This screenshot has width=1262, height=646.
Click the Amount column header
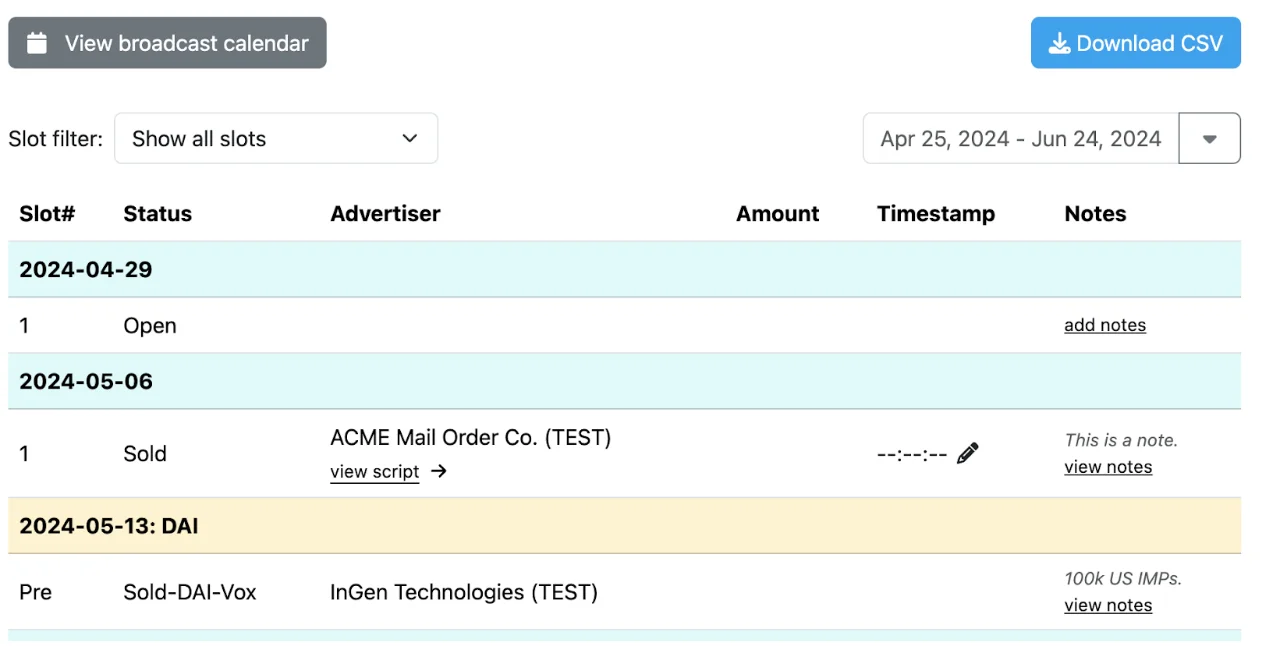(x=778, y=214)
